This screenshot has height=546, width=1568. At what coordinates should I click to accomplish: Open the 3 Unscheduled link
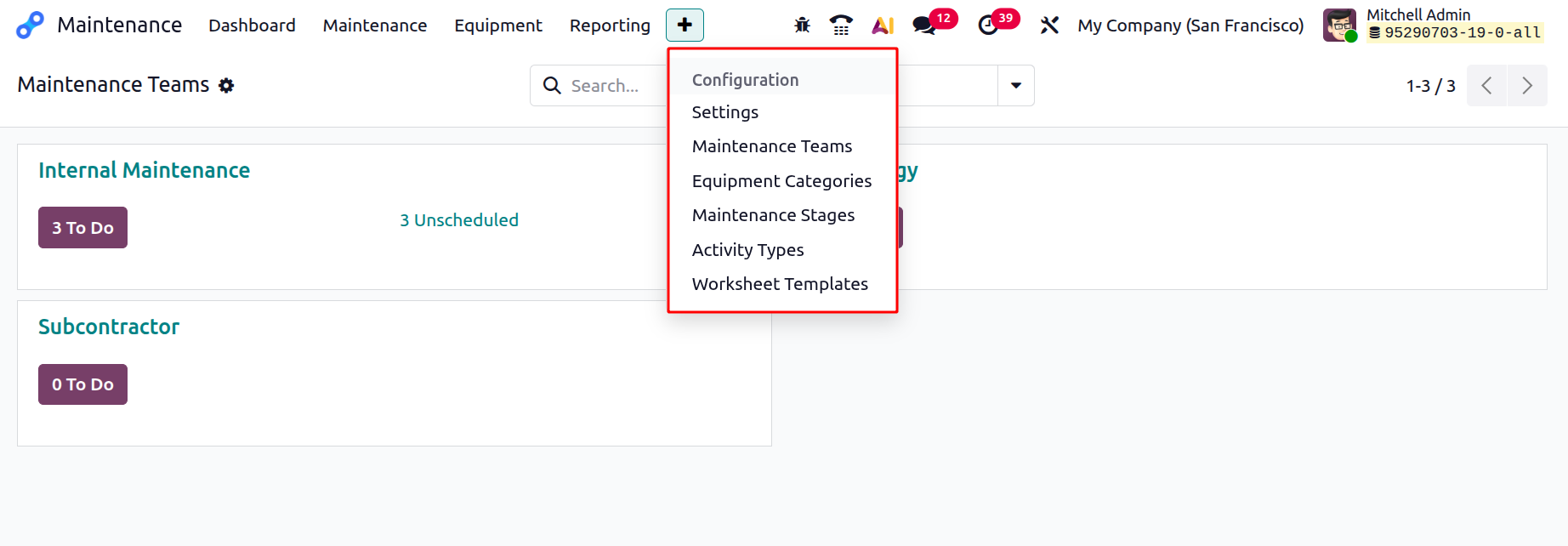point(459,220)
